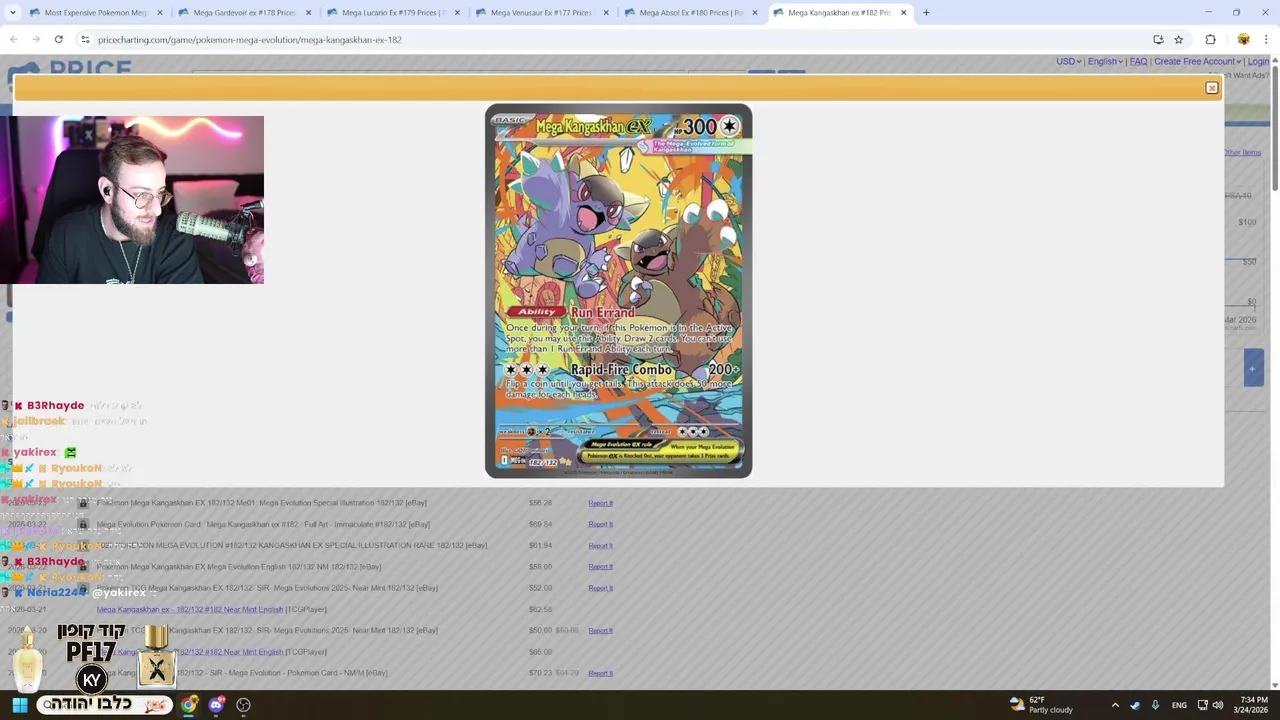
Task: Click the browser Forward arrow
Action: click(36, 39)
